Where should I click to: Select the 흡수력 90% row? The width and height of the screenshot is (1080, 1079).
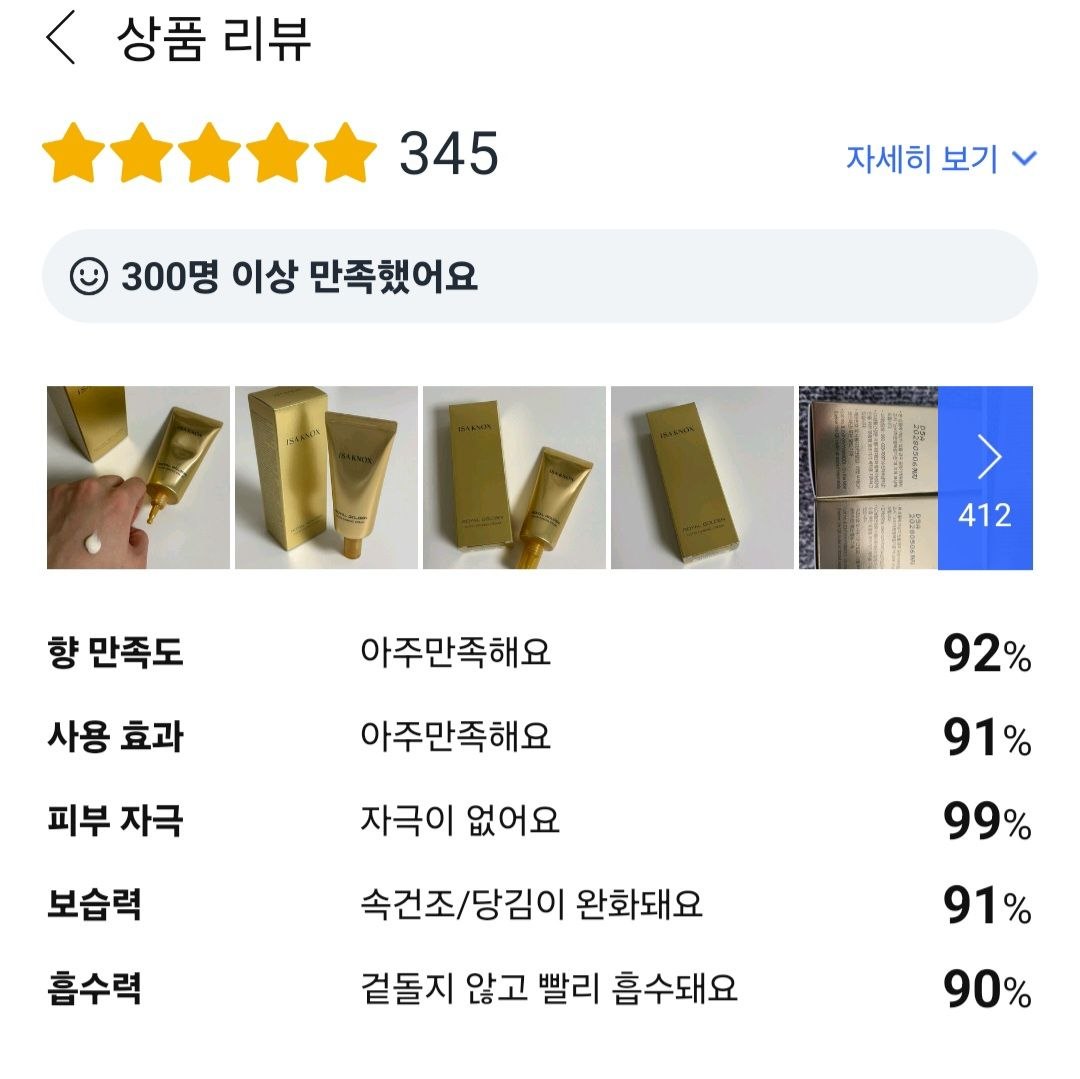tap(539, 988)
